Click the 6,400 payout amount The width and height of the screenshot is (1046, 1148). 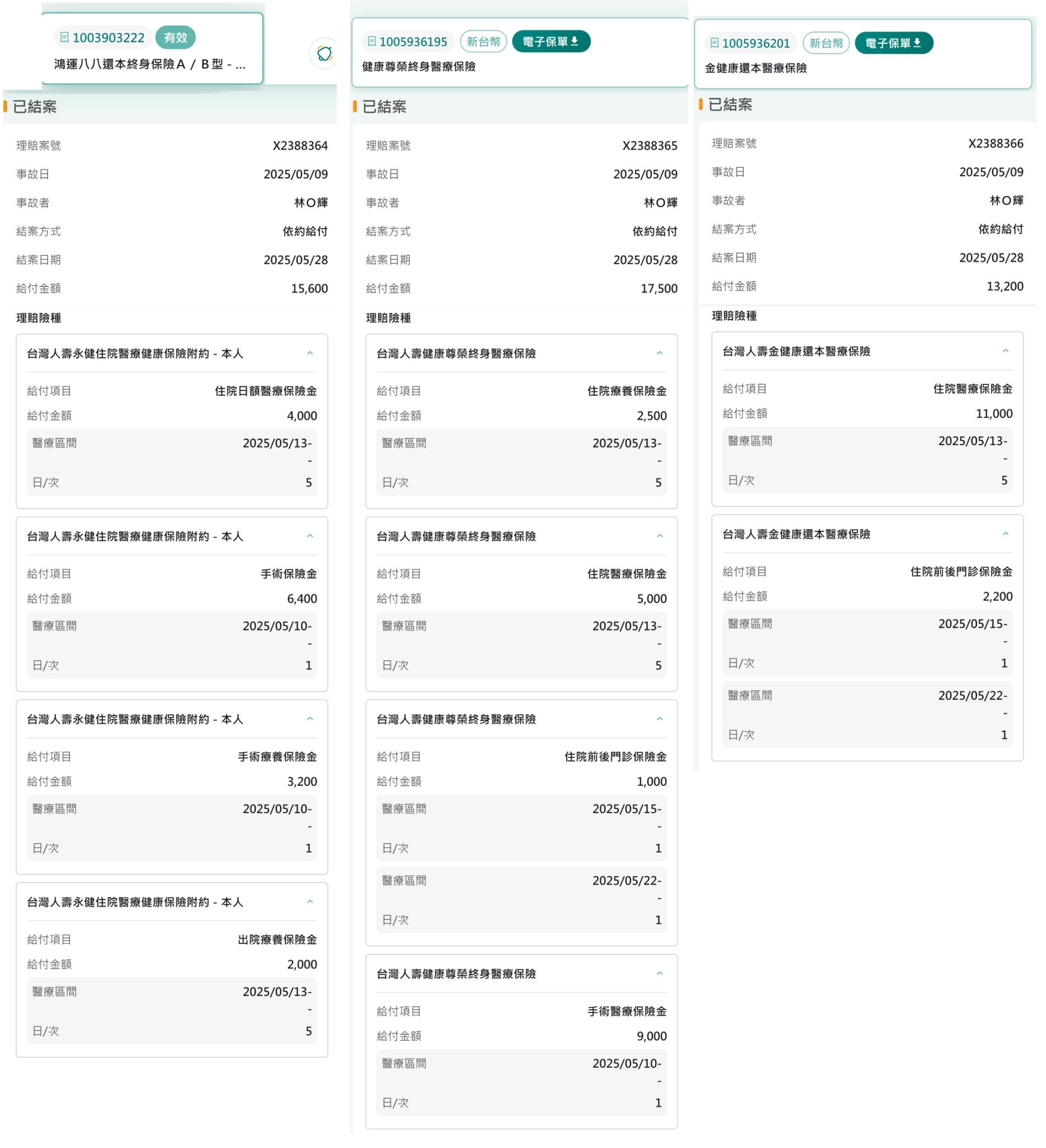[302, 599]
